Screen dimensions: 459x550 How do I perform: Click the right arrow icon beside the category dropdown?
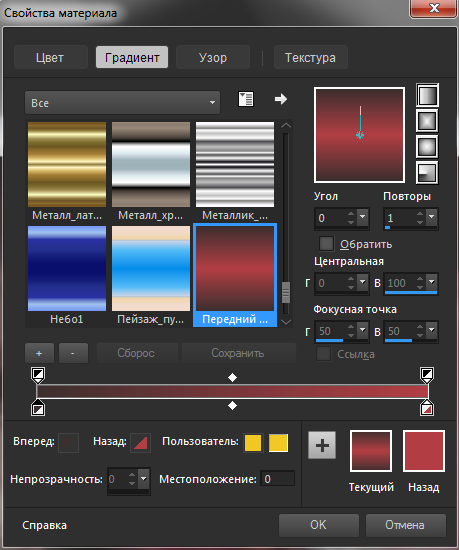pyautogui.click(x=281, y=99)
